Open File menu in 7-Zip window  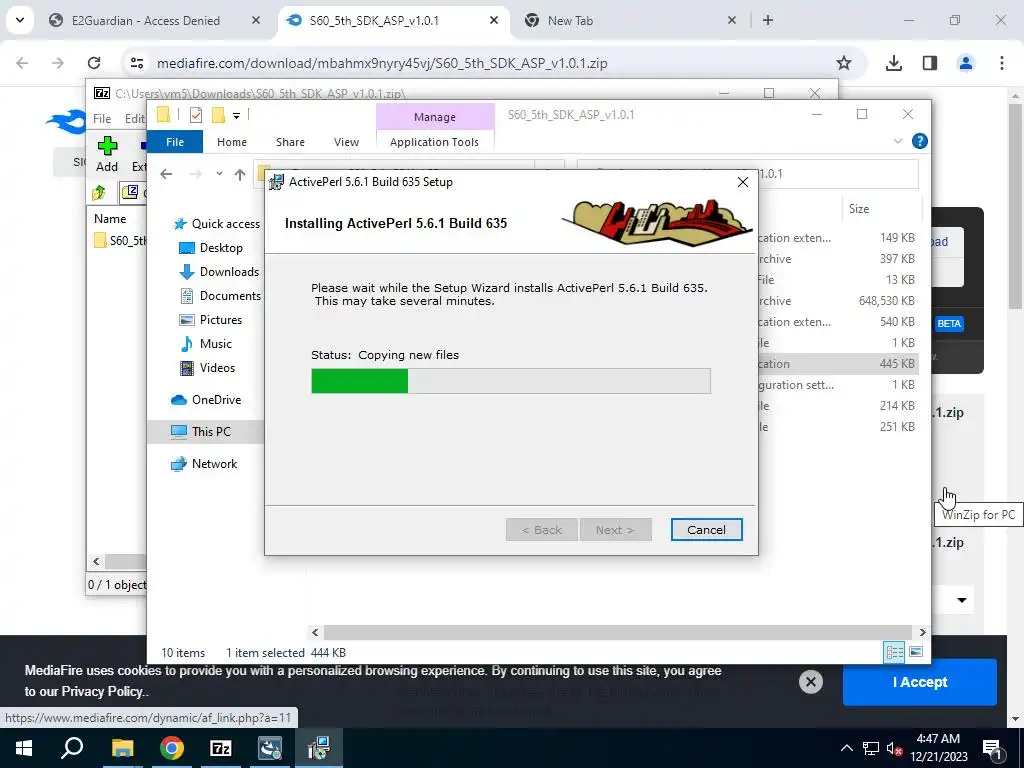(102, 119)
